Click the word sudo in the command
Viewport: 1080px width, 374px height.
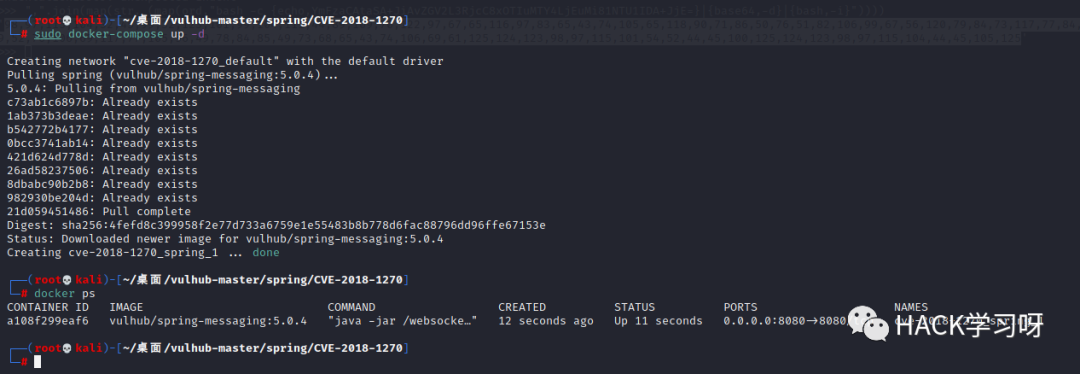48,34
